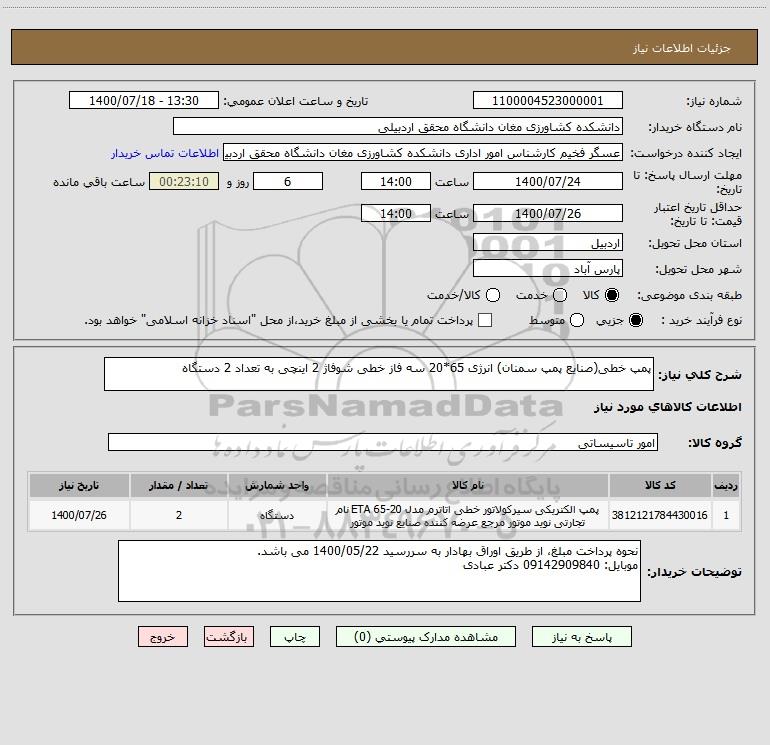Image resolution: width=770 pixels, height=745 pixels.
Task: Click the remaining time field 00:23:10
Action: click(184, 181)
